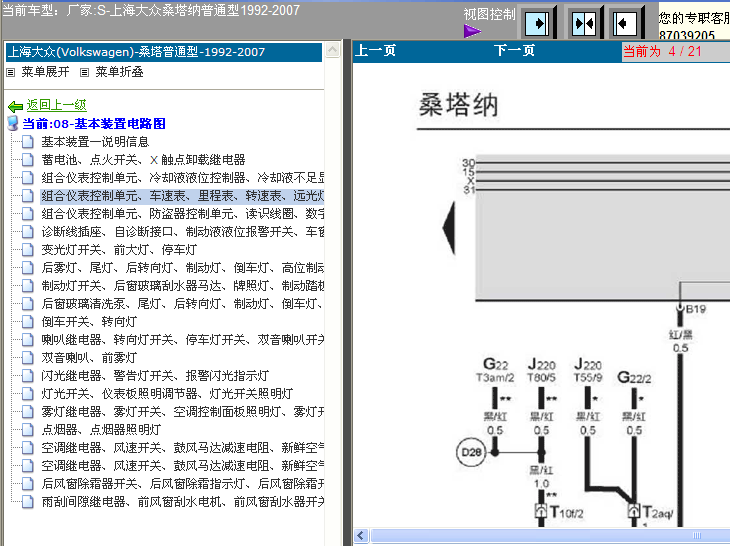Click G22/2 component label
The width and height of the screenshot is (730, 546).
coord(634,377)
